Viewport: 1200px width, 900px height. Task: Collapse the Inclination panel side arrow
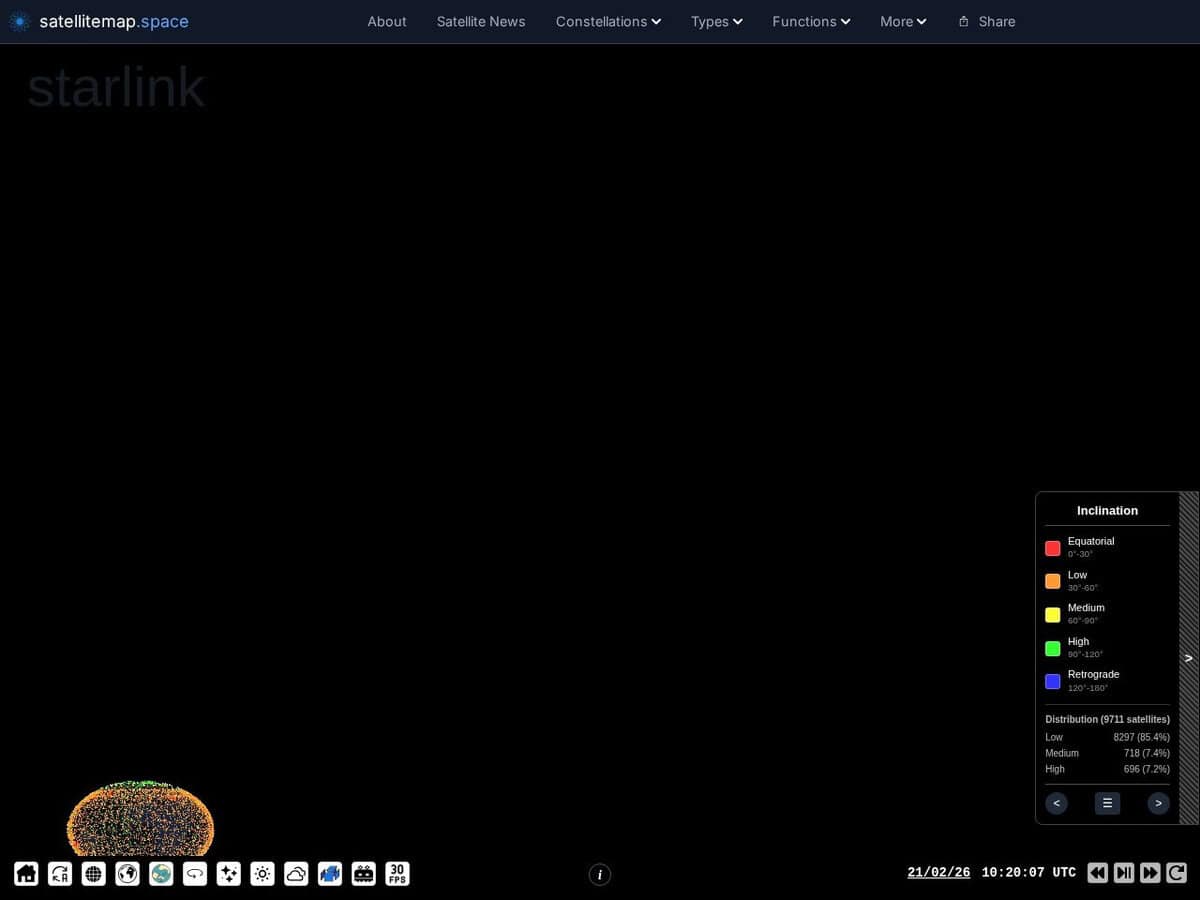click(1189, 658)
